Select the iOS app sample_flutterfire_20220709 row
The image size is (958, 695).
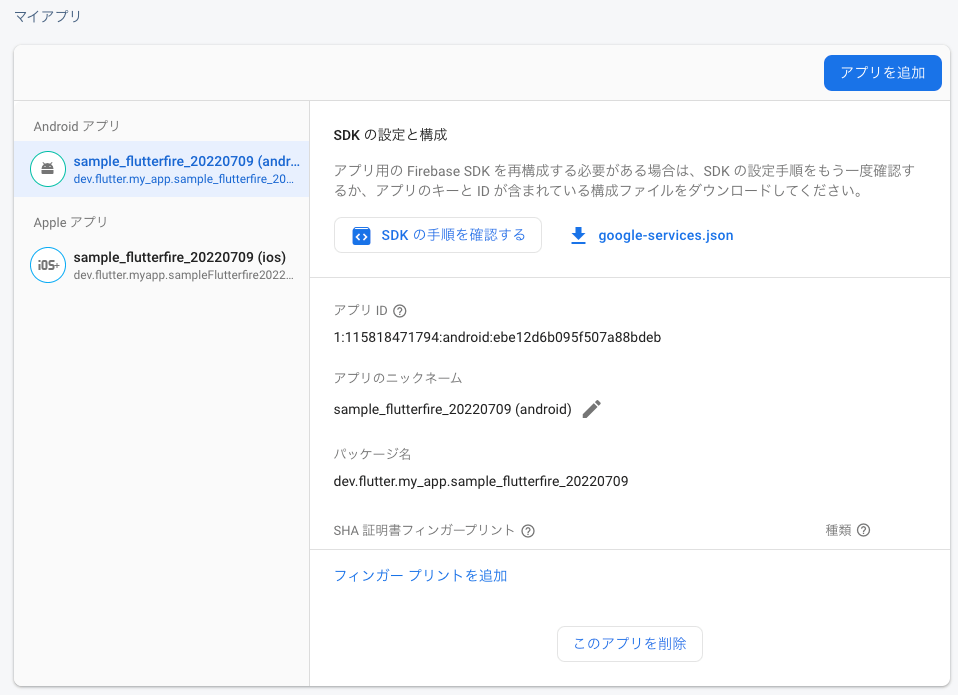pos(161,265)
